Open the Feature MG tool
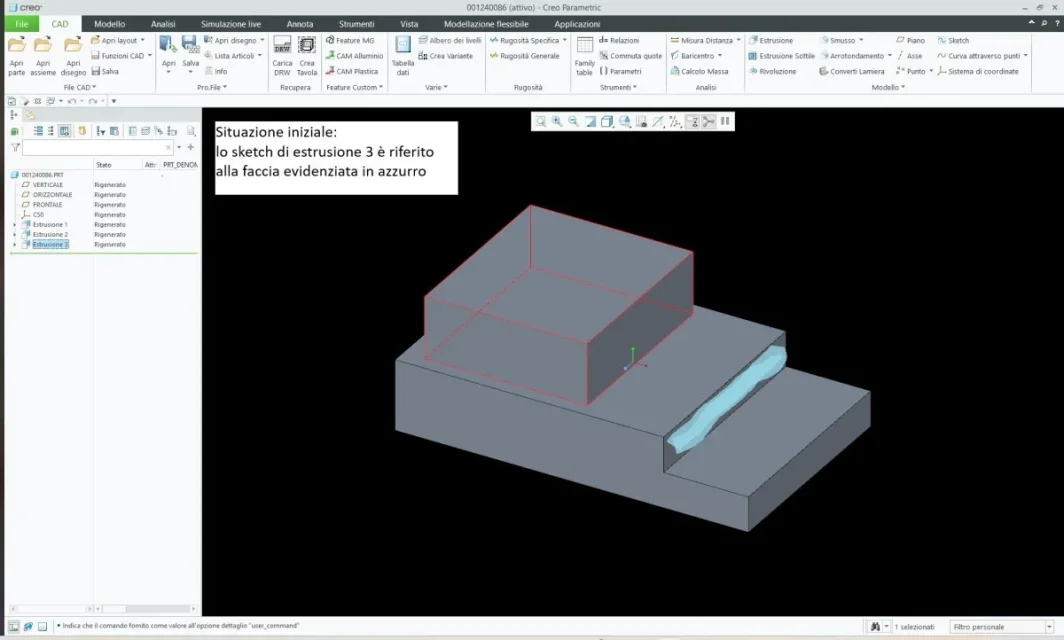The width and height of the screenshot is (1064, 640). coord(350,41)
